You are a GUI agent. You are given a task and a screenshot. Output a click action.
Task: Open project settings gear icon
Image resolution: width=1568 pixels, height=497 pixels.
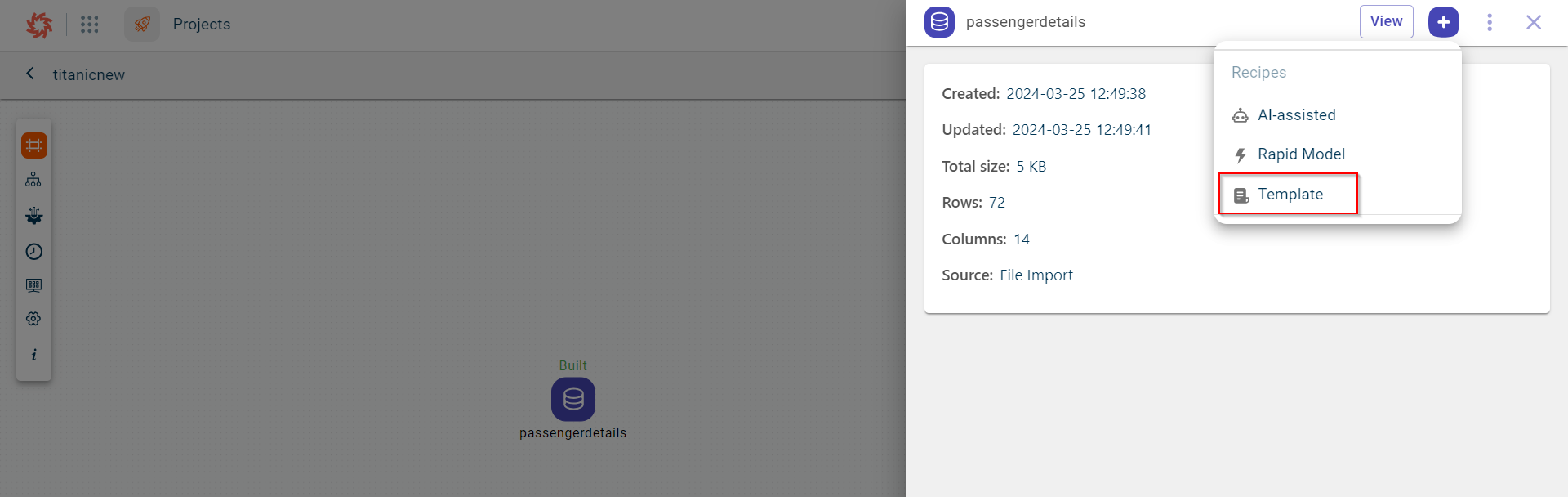pyautogui.click(x=33, y=319)
